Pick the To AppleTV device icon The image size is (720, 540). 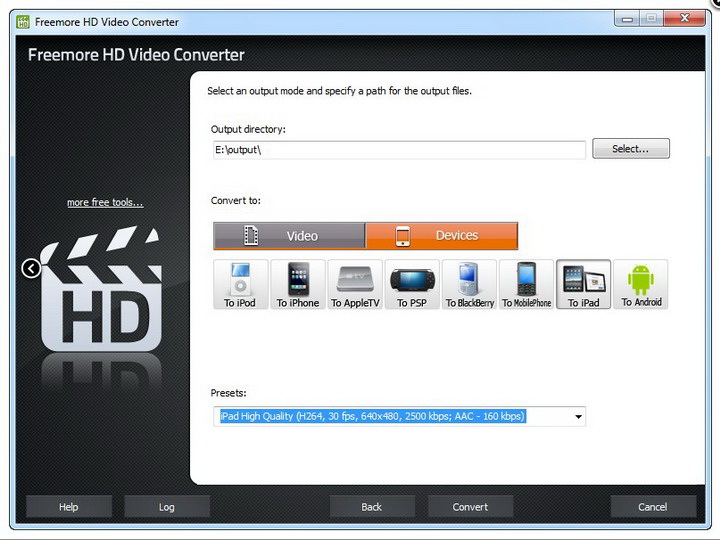tap(355, 284)
